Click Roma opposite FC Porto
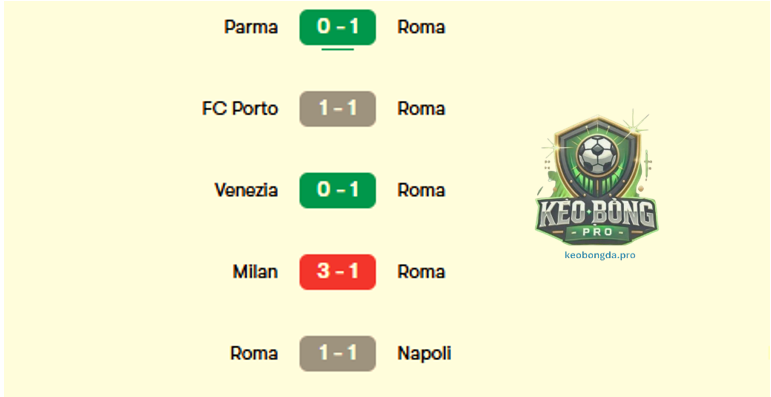 (421, 109)
